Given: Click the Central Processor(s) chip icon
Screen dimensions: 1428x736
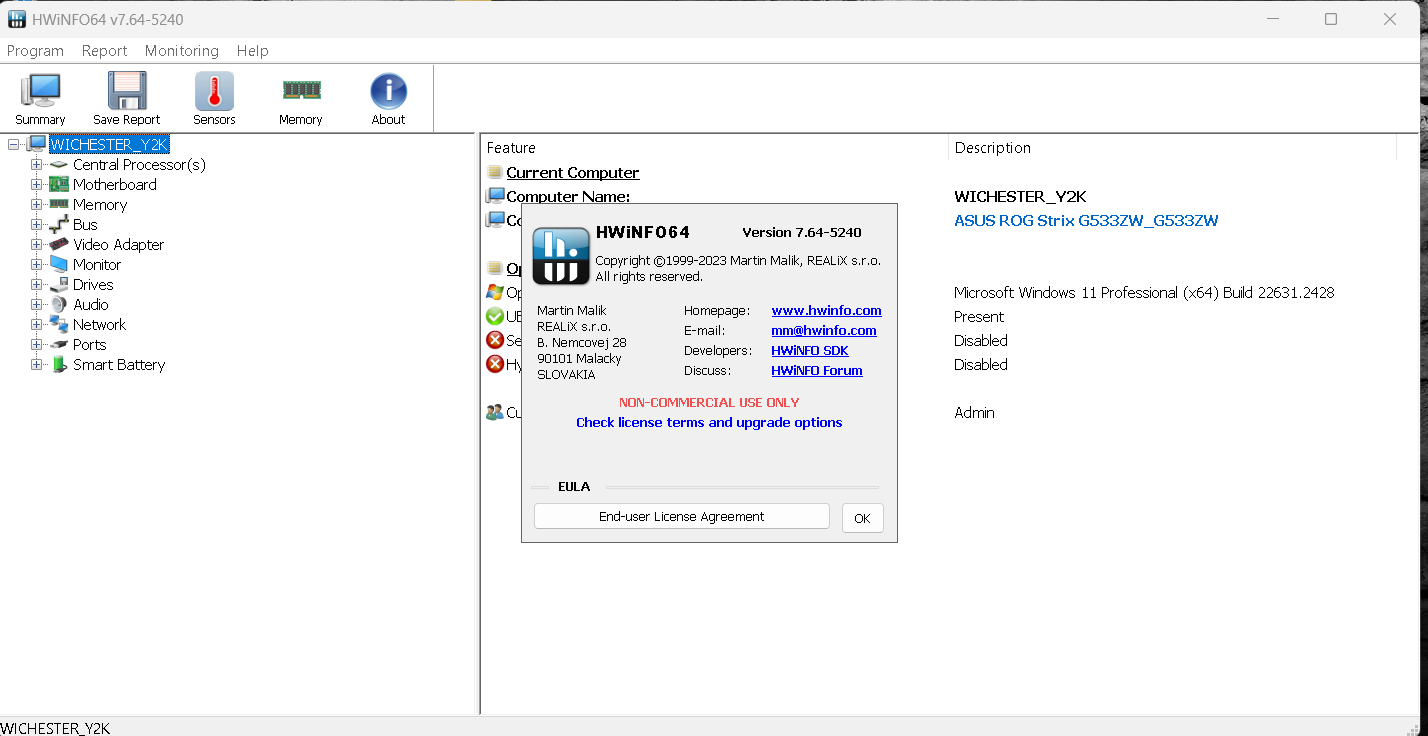Looking at the screenshot, I should pyautogui.click(x=59, y=165).
